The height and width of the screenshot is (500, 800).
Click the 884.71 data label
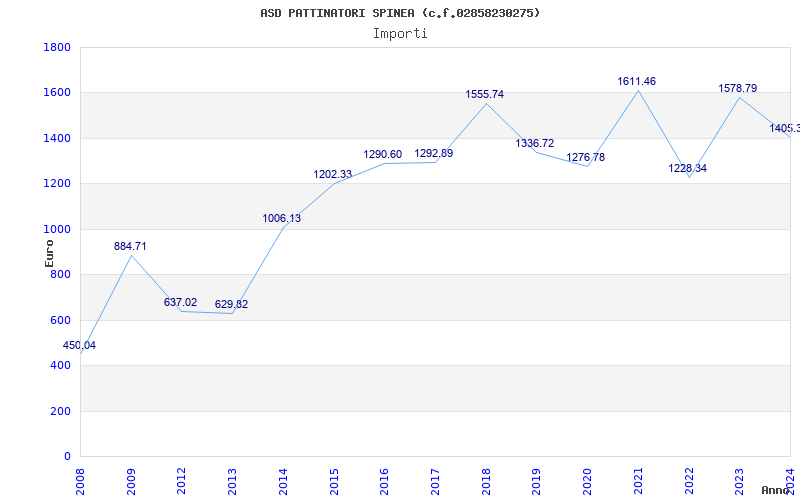point(130,246)
